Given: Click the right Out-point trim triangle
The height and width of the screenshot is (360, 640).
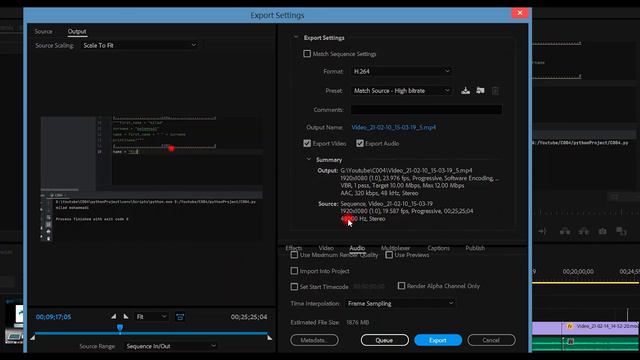Looking at the screenshot, I should (x=269, y=338).
